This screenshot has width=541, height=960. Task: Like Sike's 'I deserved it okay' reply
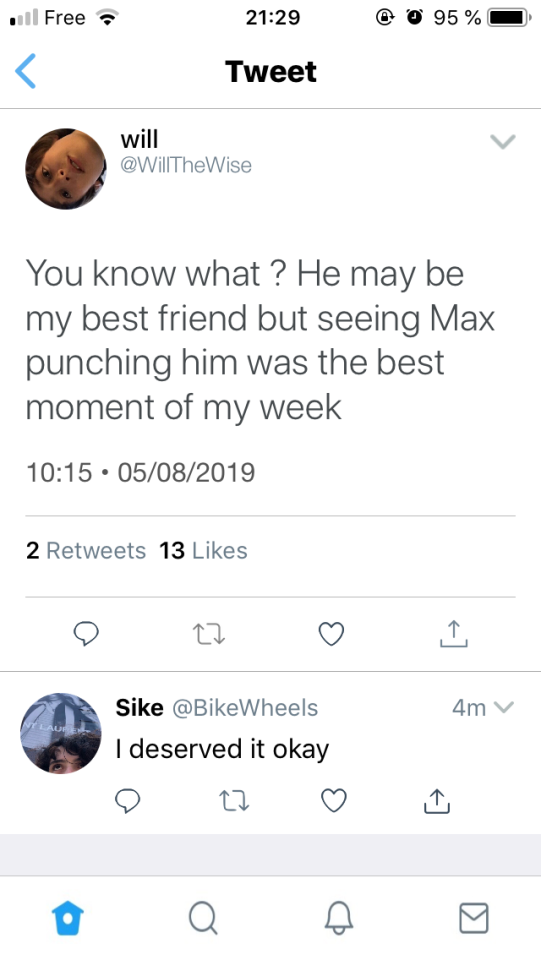pyautogui.click(x=334, y=801)
